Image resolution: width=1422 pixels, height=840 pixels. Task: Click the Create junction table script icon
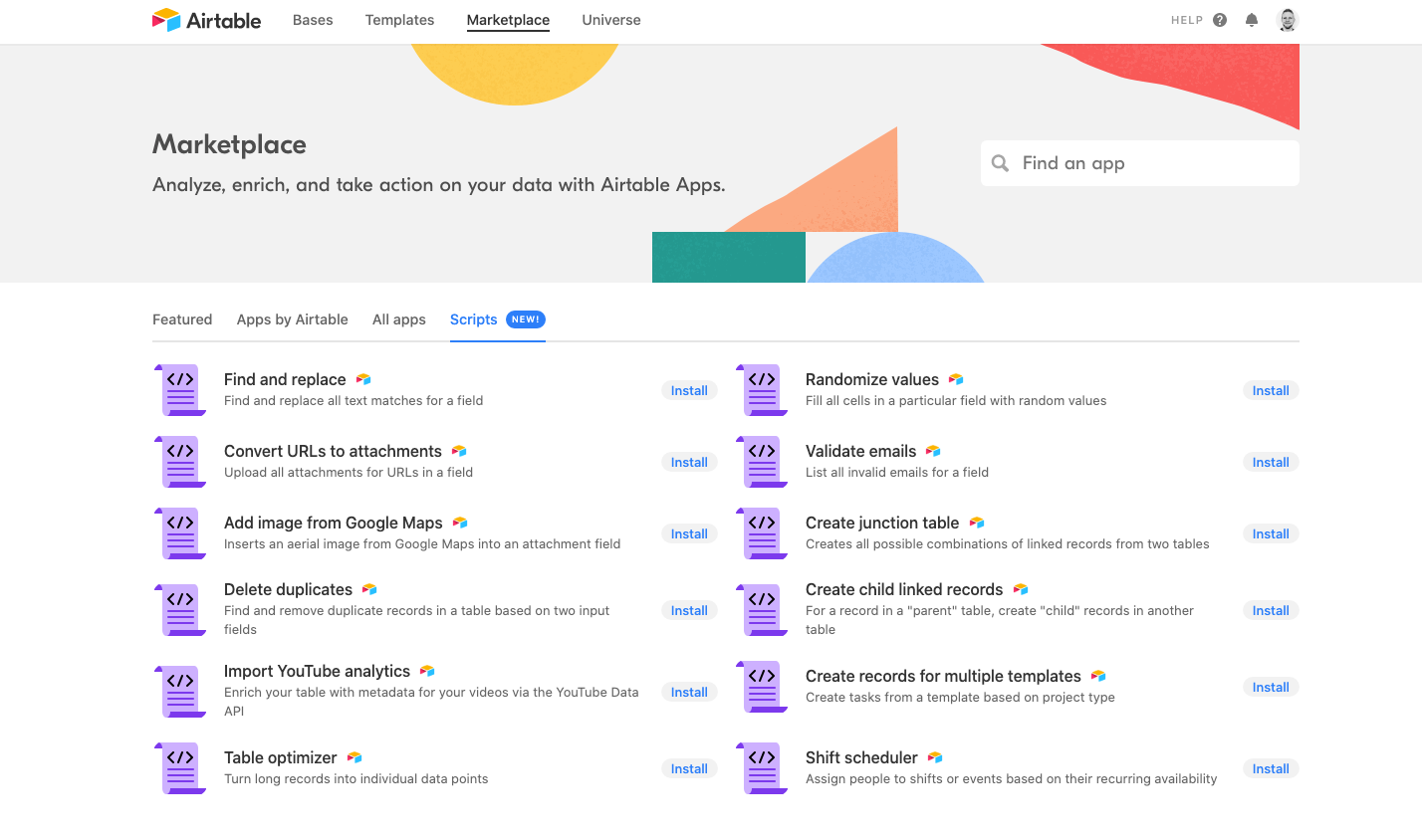point(762,533)
